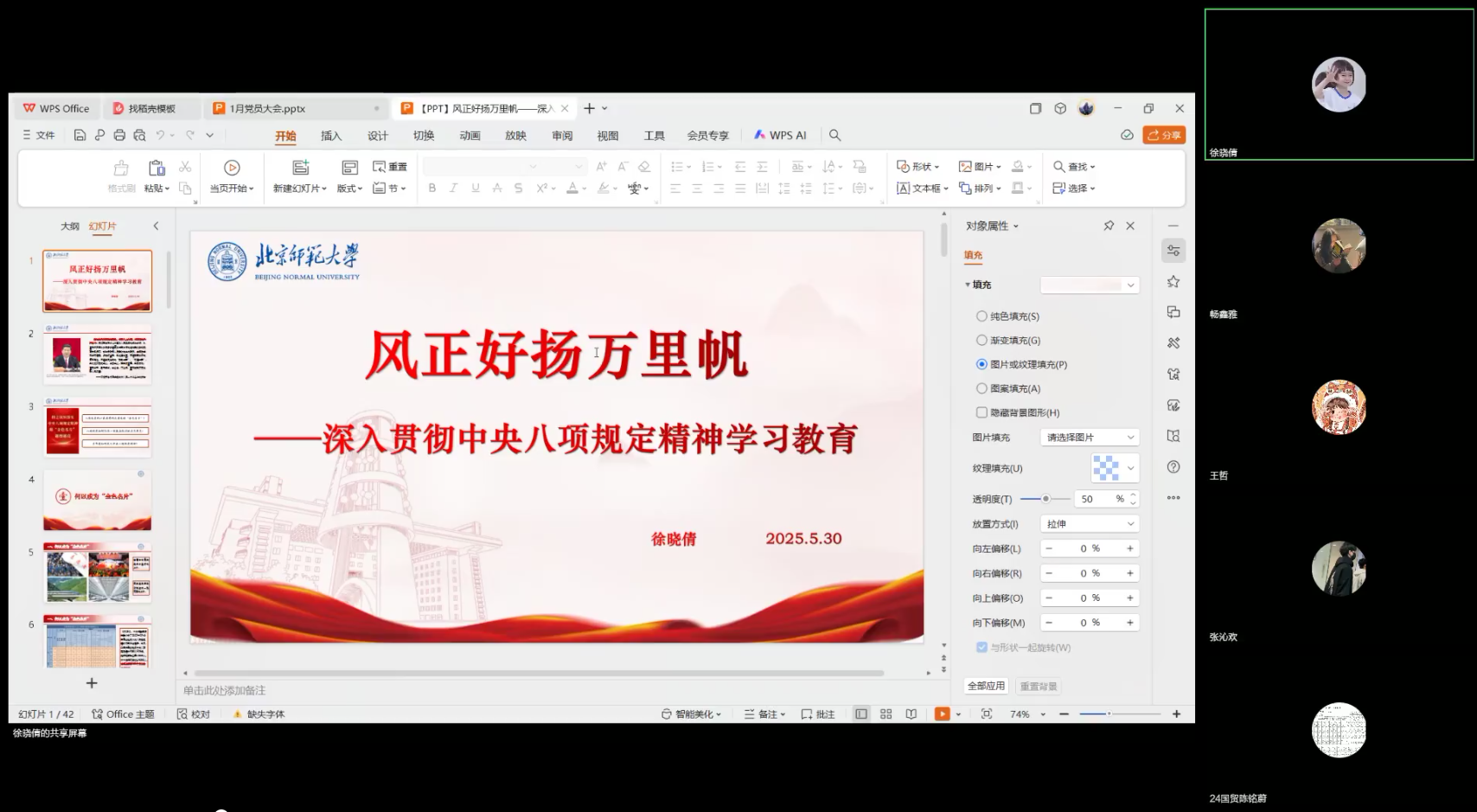Click the format painter icon

[121, 168]
